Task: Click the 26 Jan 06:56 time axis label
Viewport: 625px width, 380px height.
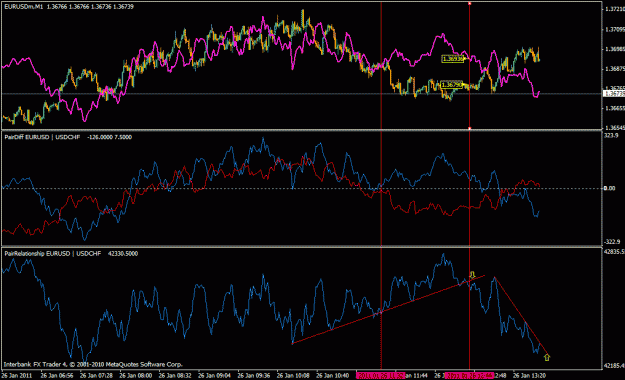Action: [57, 376]
